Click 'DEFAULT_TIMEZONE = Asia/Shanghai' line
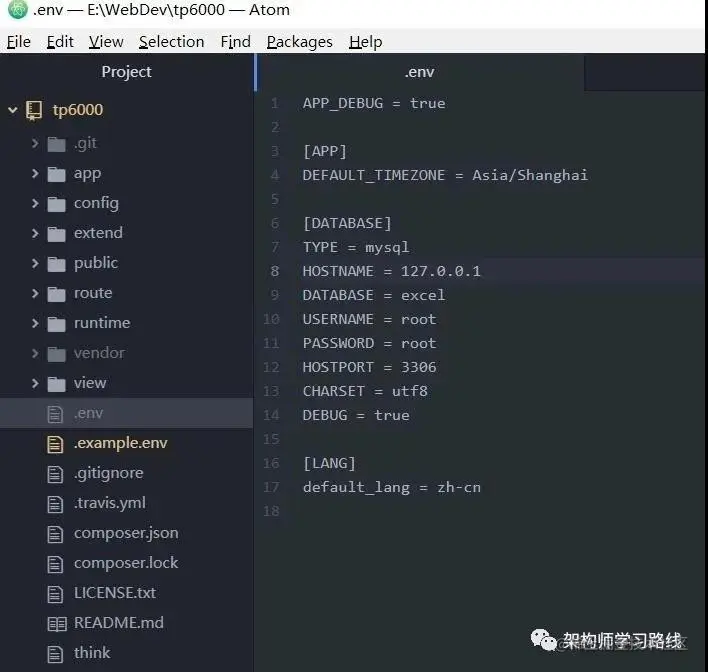708x672 pixels. (446, 175)
